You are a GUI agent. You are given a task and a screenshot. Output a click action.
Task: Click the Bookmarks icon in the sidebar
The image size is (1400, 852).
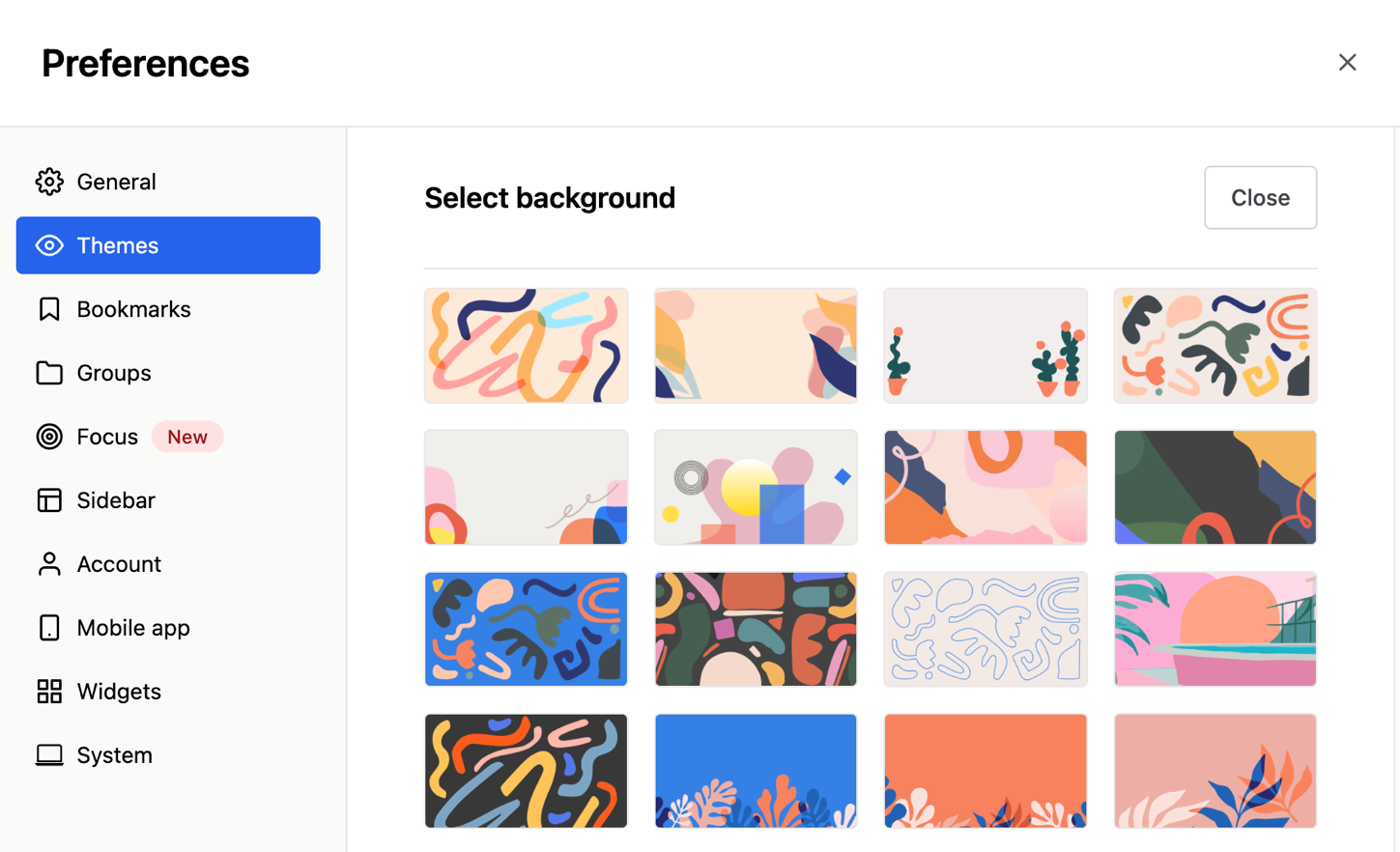tap(48, 309)
